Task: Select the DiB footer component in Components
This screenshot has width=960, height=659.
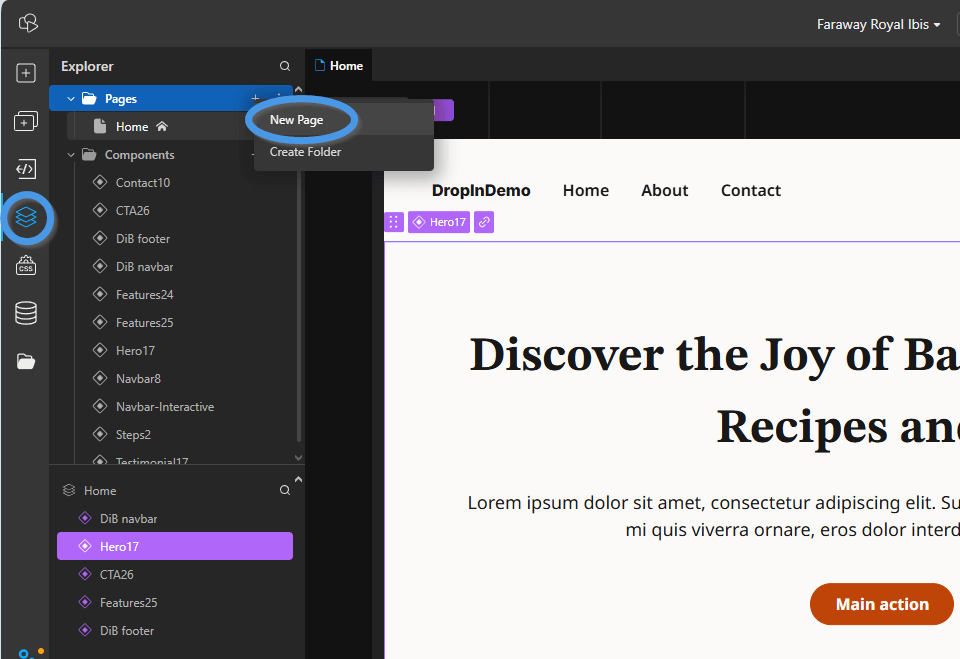Action: click(143, 238)
